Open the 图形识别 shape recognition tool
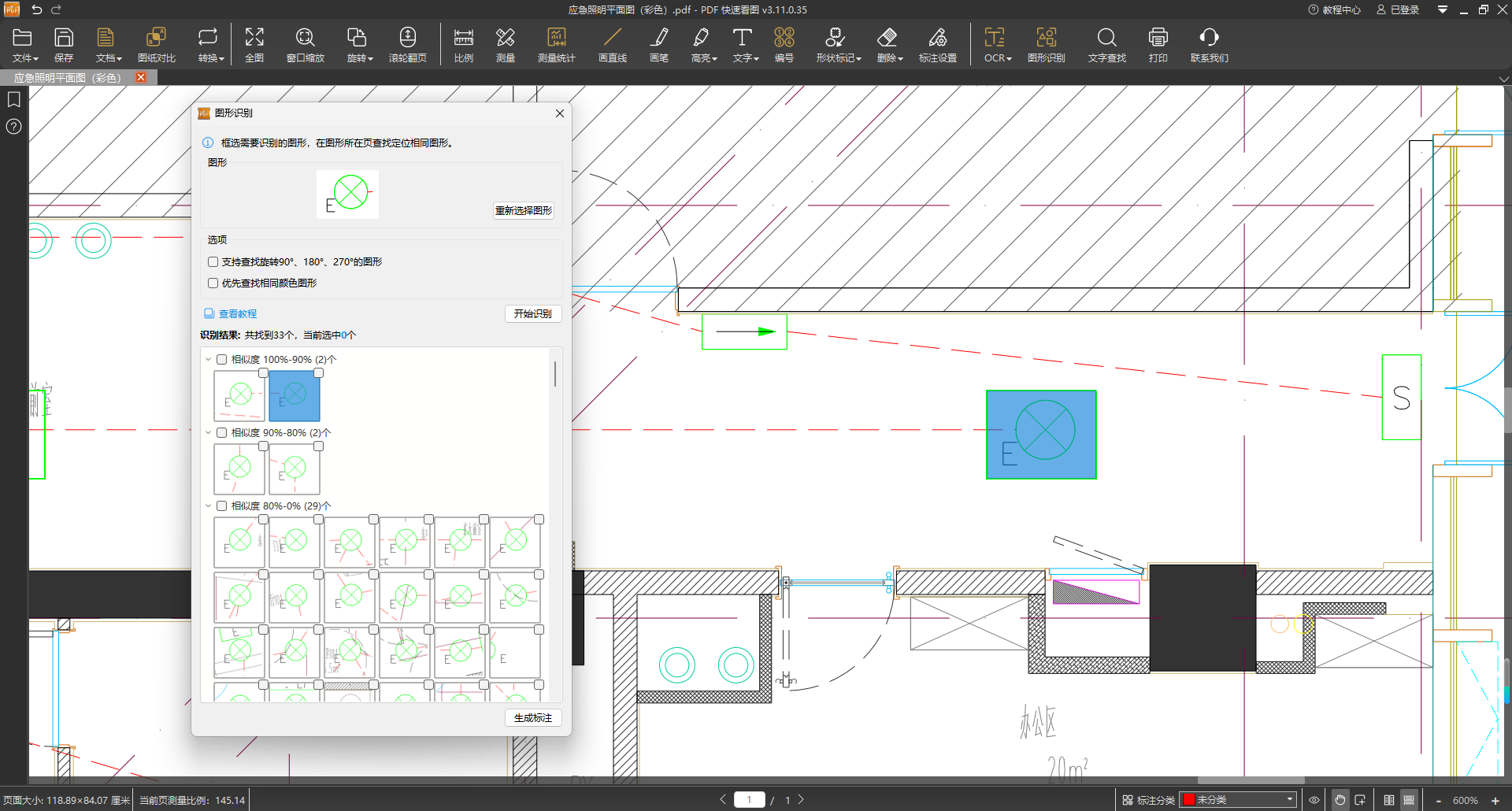The image size is (1512, 811). coord(1046,45)
